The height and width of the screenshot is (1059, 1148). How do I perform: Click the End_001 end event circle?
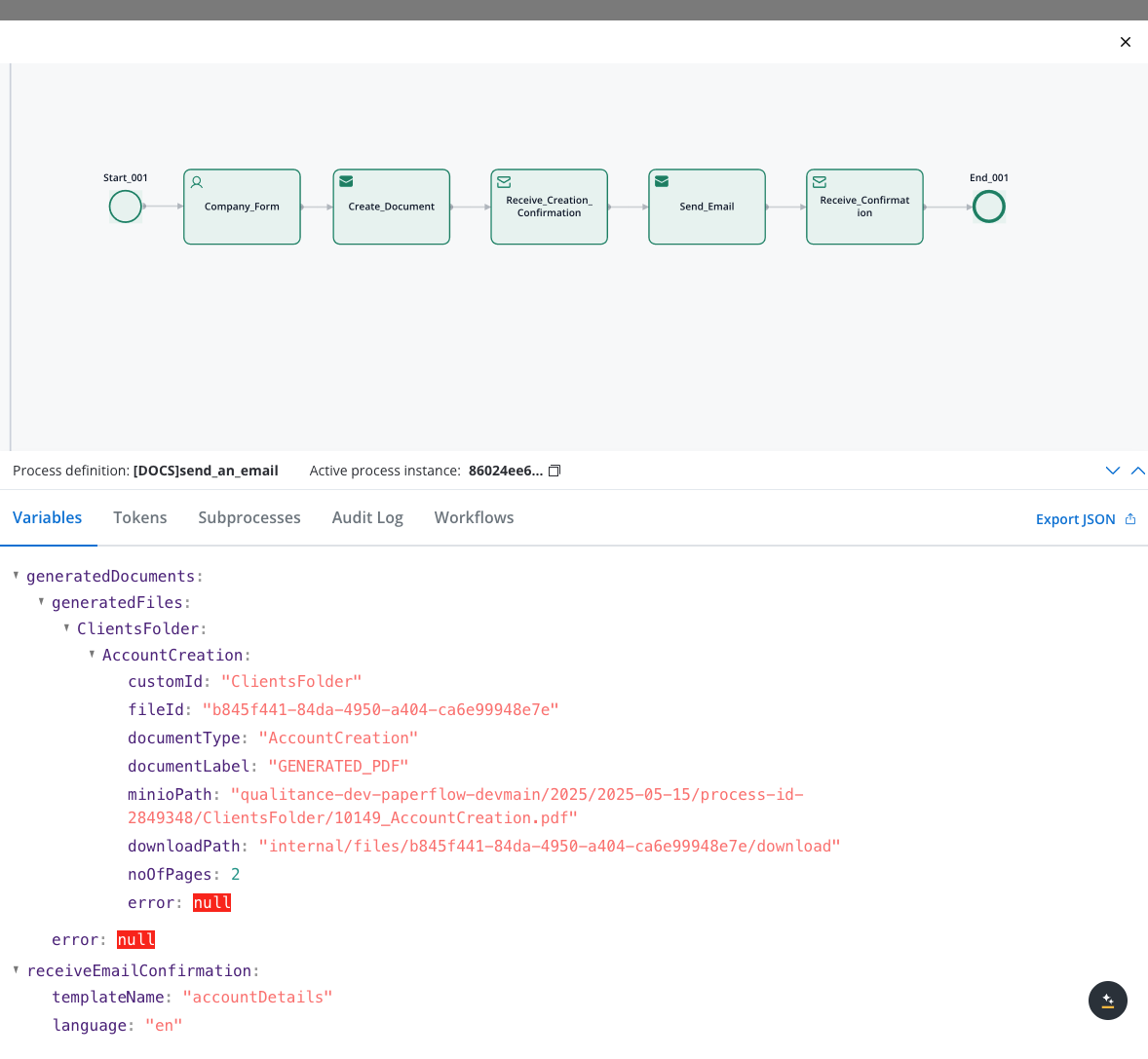[988, 207]
